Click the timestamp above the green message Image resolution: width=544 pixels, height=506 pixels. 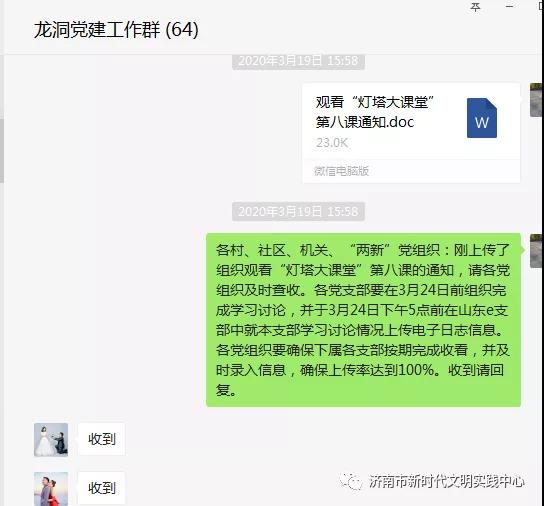298,211
